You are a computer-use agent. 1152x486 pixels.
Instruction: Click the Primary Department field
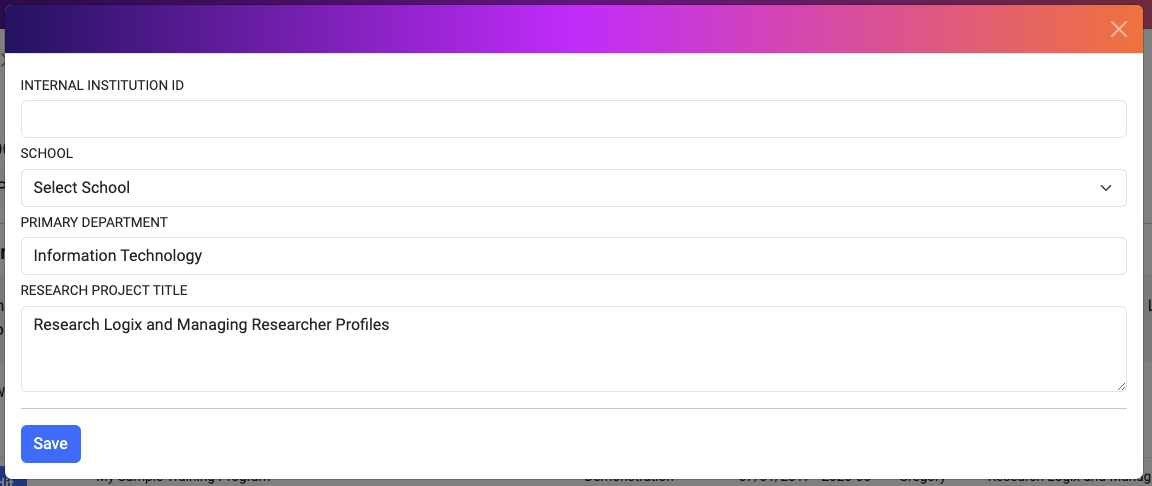(573, 255)
